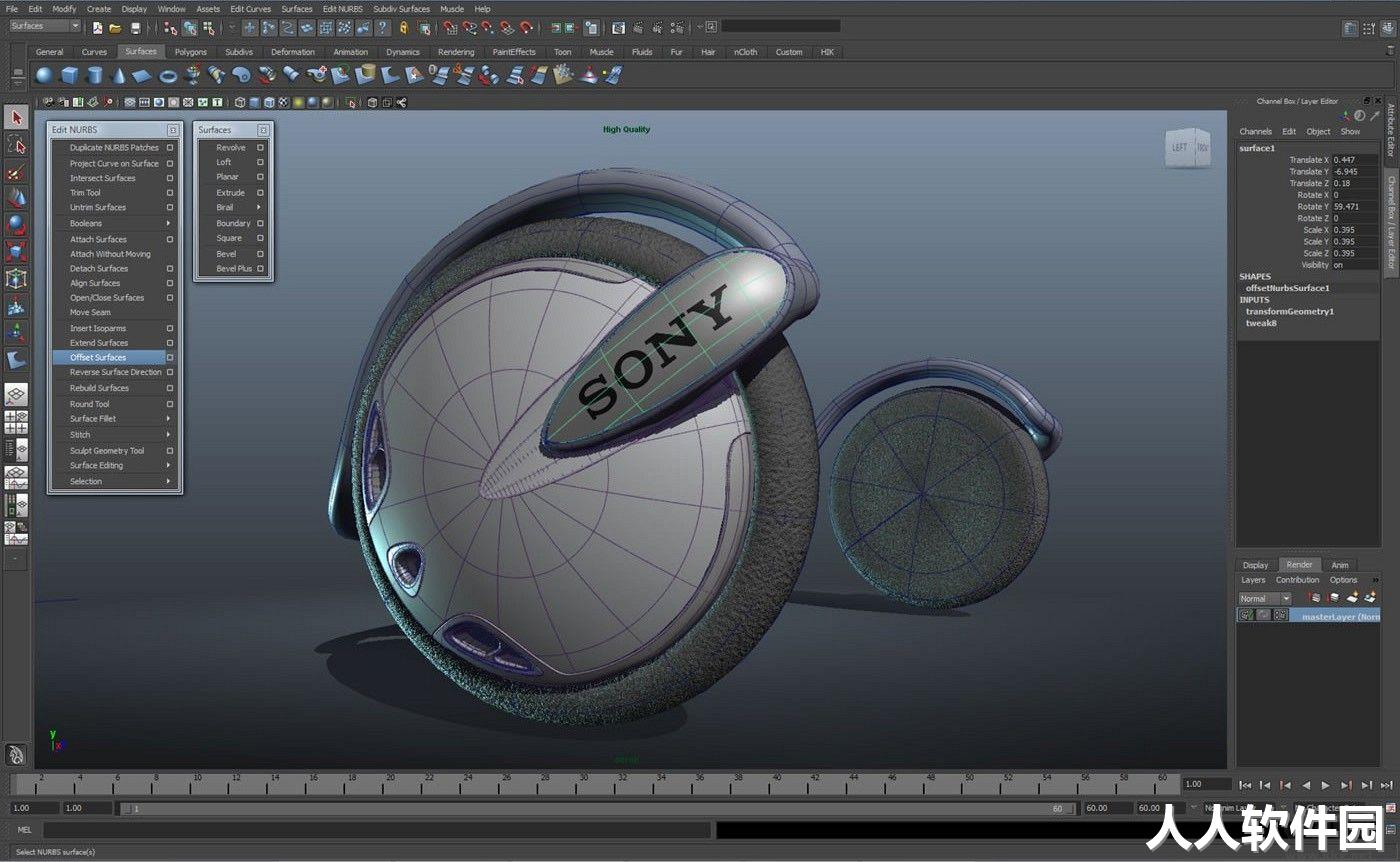Toggle X-ray display in panel toolbar
This screenshot has width=1400, height=862.
(x=372, y=102)
